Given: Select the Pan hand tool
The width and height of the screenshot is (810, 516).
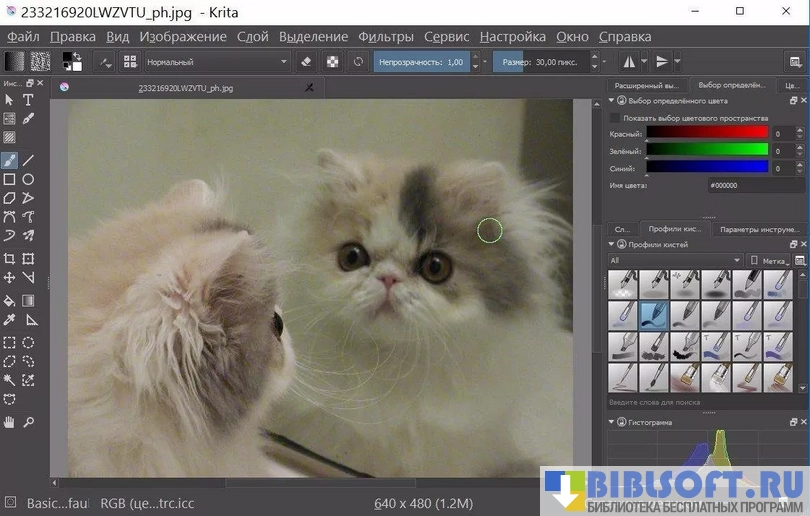Looking at the screenshot, I should coord(9,422).
